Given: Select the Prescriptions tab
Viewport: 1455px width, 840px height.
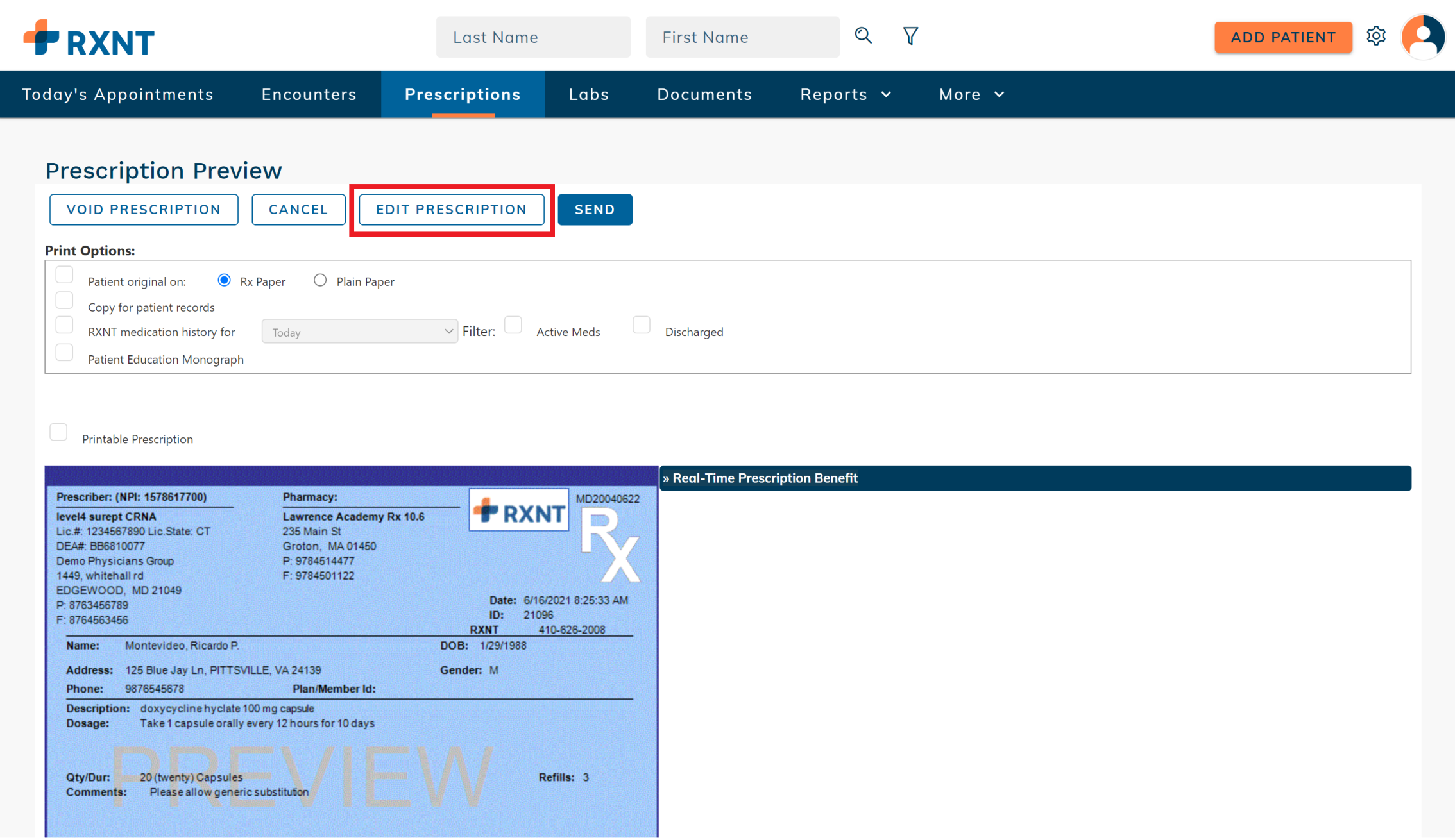Looking at the screenshot, I should 463,94.
